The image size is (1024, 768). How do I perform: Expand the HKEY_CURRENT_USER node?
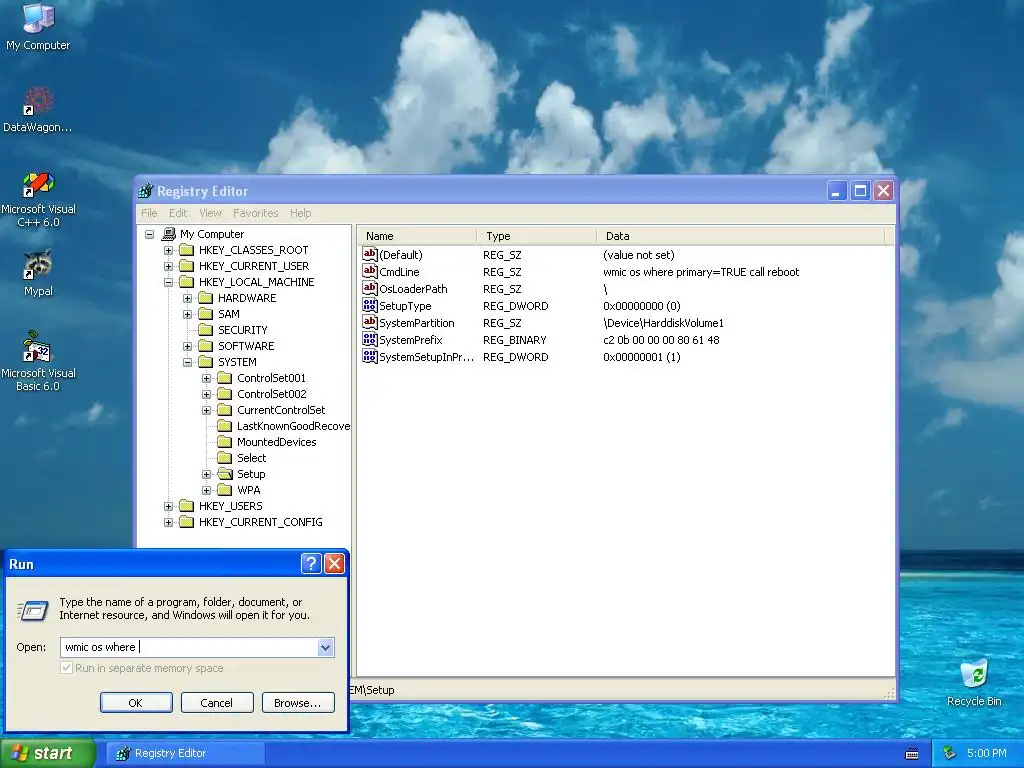pos(168,266)
